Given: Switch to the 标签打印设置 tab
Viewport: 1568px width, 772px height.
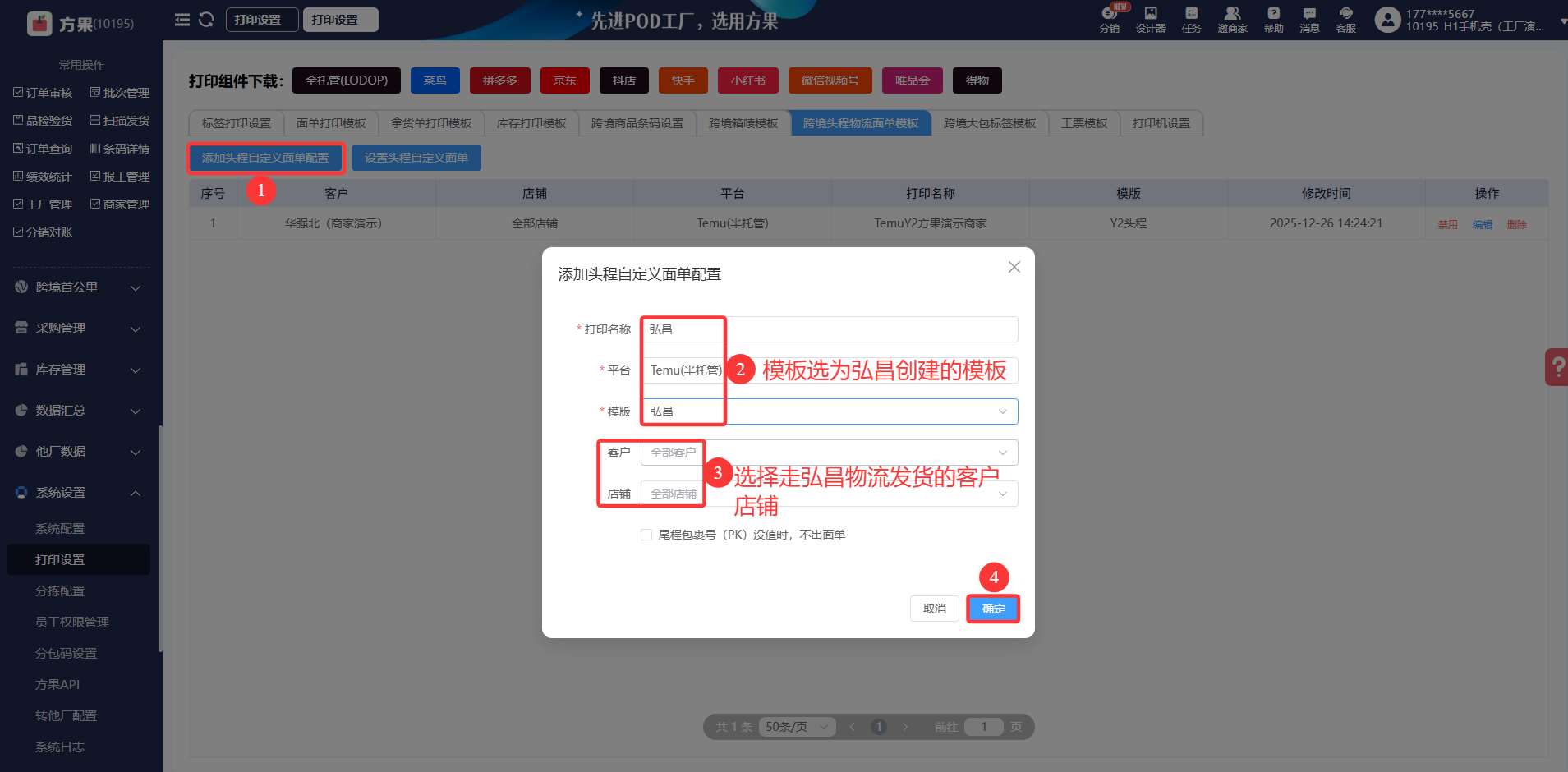Looking at the screenshot, I should coord(237,123).
